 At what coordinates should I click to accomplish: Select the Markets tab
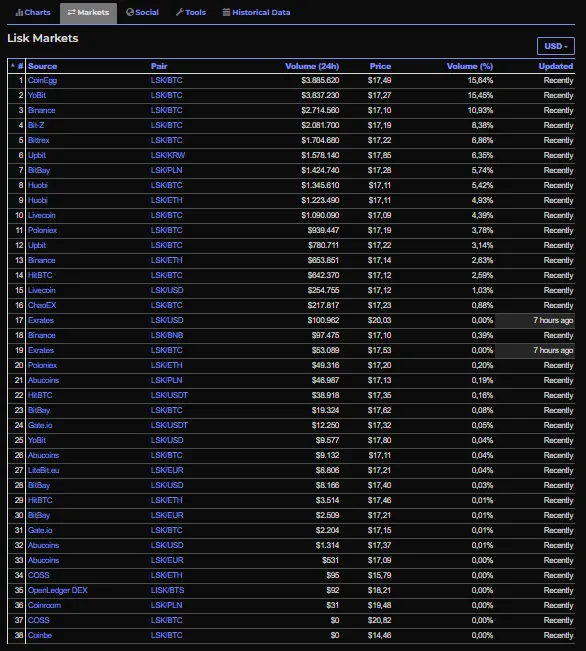click(x=88, y=12)
